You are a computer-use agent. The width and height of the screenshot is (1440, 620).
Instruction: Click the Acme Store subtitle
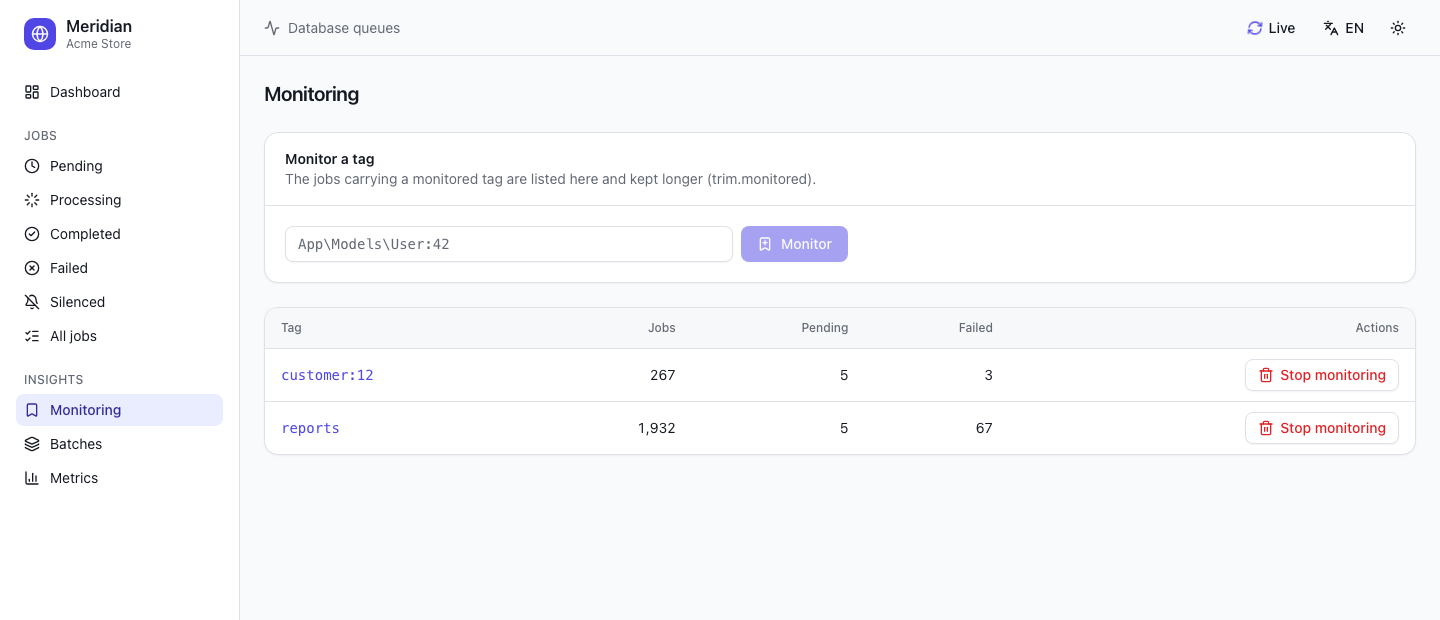(98, 44)
